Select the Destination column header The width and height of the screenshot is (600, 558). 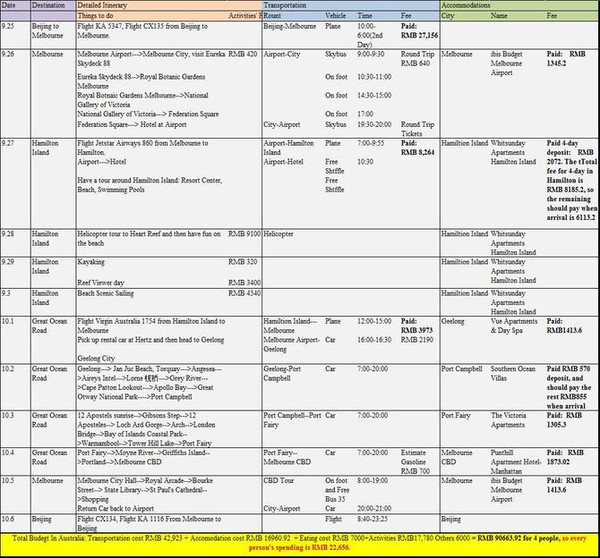pyautogui.click(x=49, y=6)
